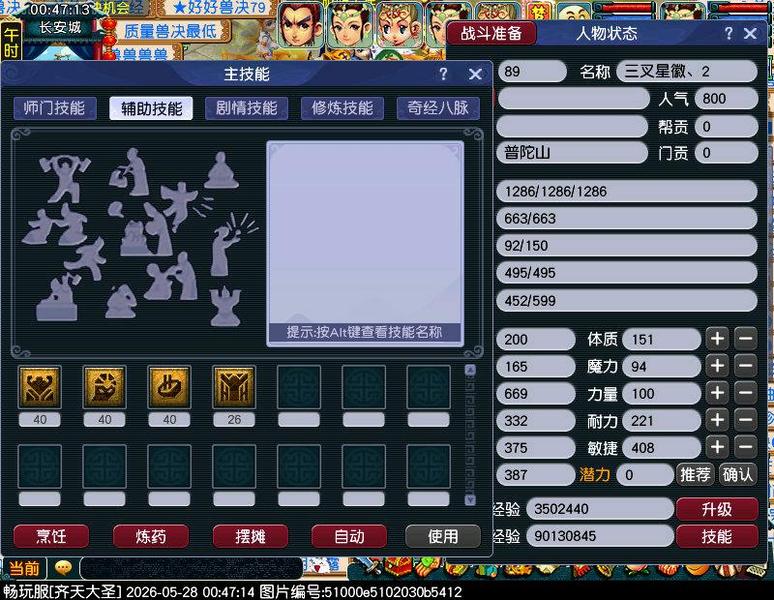
Task: Open the 战斗准备 tab
Action: point(491,34)
